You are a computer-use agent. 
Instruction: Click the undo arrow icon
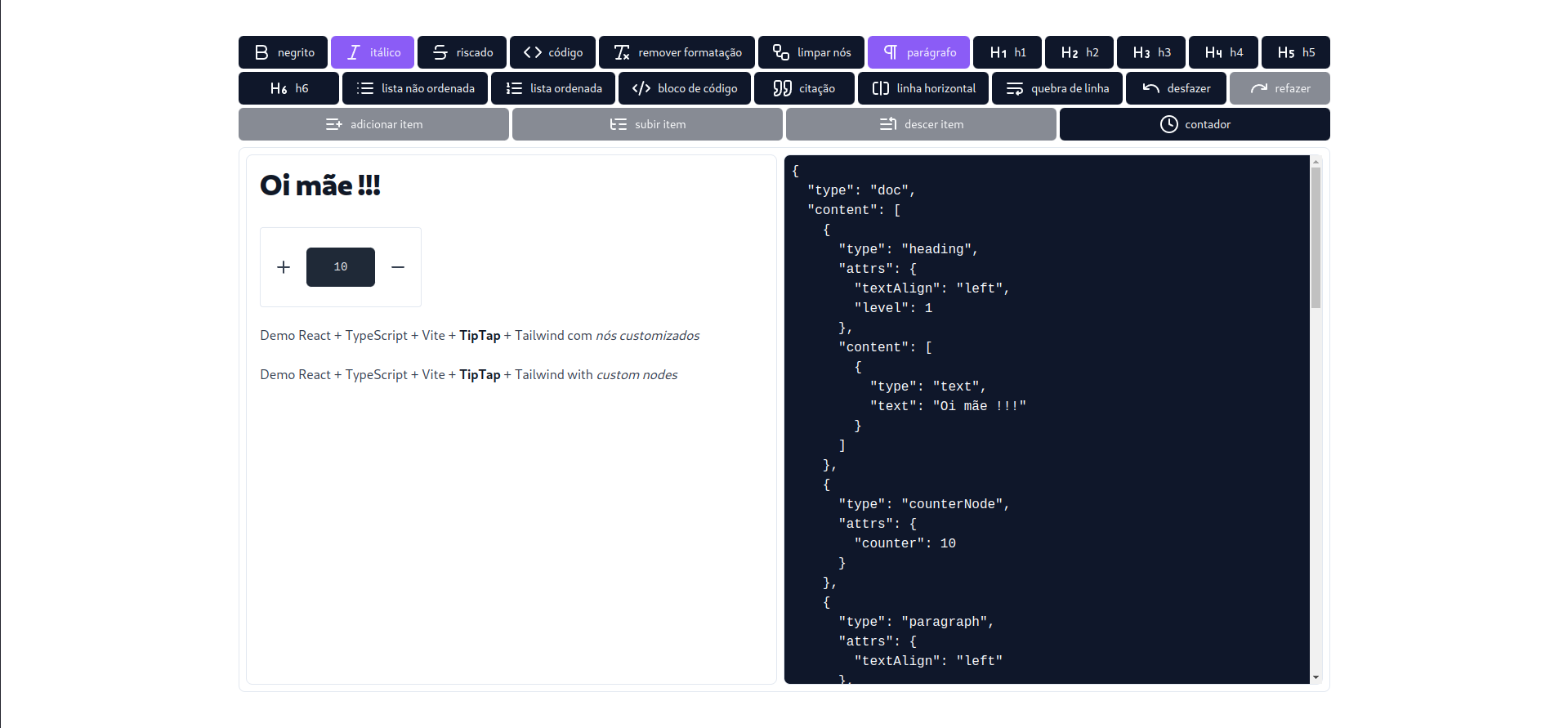click(1151, 88)
